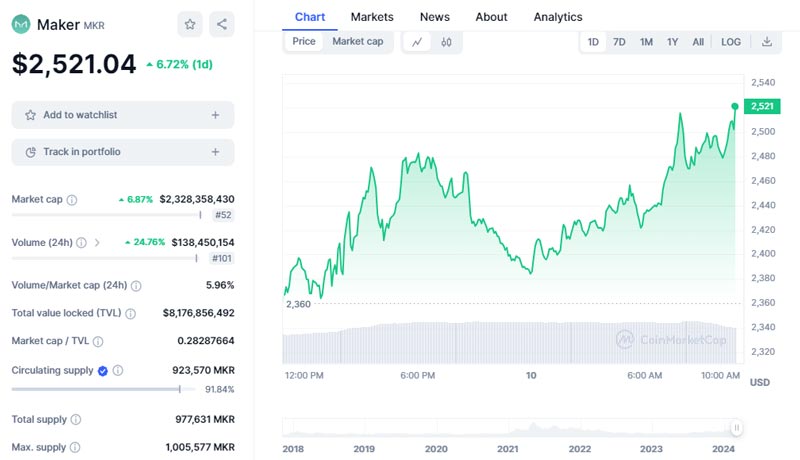Click Track in portfolio button

tap(123, 152)
